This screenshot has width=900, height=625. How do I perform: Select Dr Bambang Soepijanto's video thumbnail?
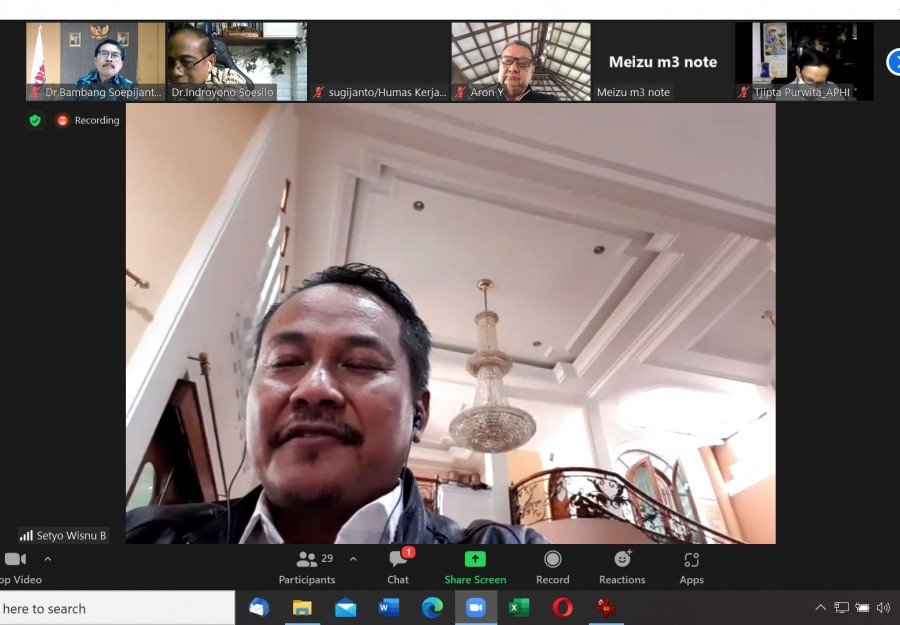pyautogui.click(x=95, y=61)
